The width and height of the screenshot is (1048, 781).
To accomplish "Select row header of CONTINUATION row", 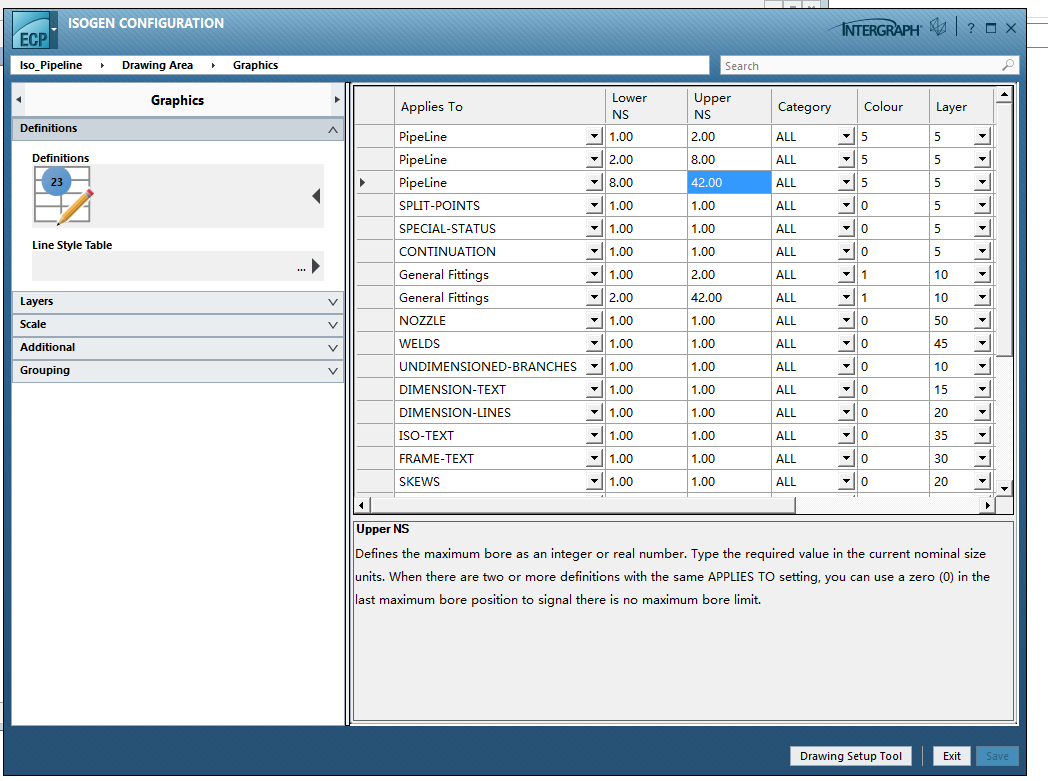I will coord(374,252).
